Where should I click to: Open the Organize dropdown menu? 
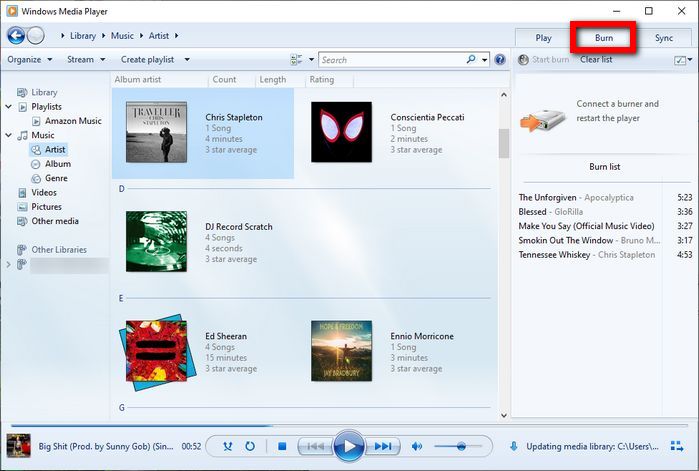[29, 59]
